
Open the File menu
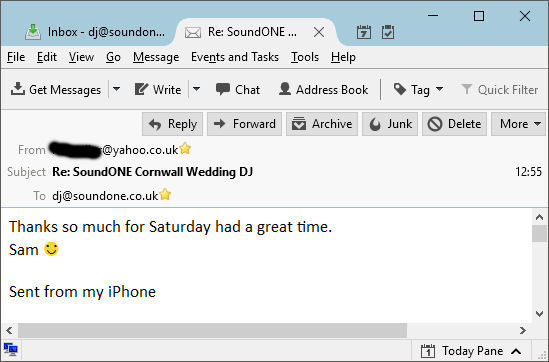[x=16, y=57]
